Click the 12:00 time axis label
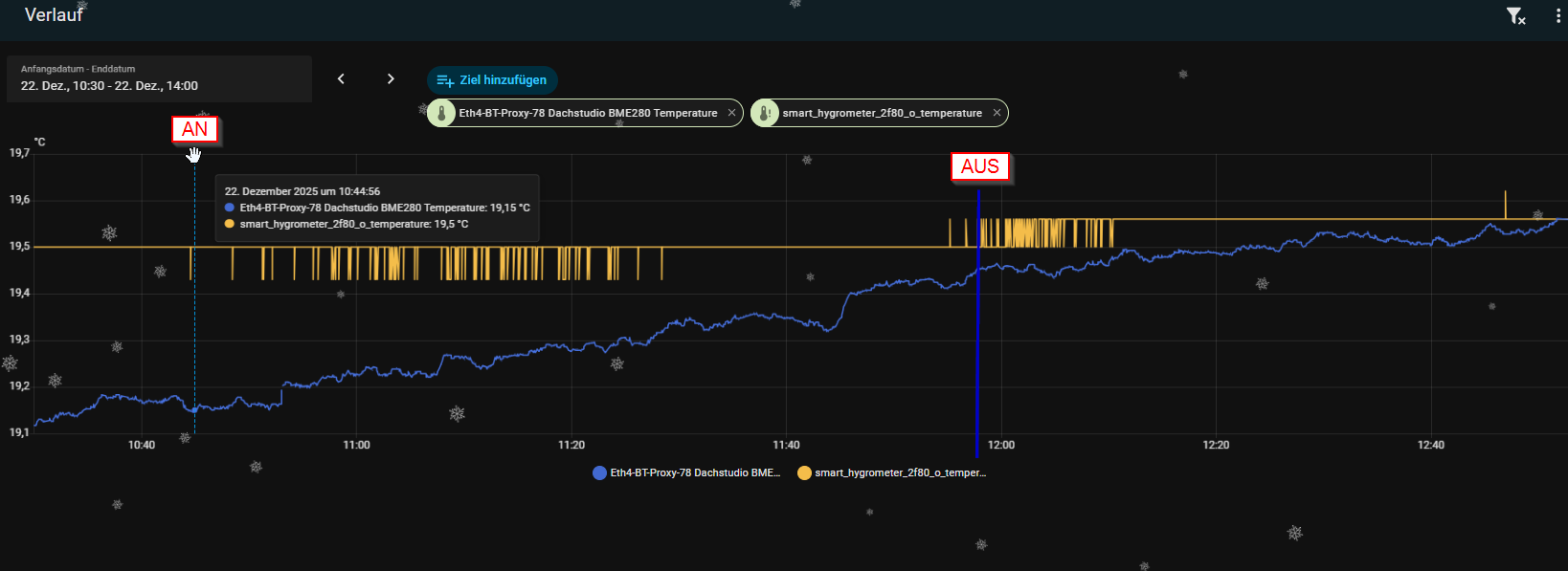This screenshot has height=571, width=1568. [1001, 446]
